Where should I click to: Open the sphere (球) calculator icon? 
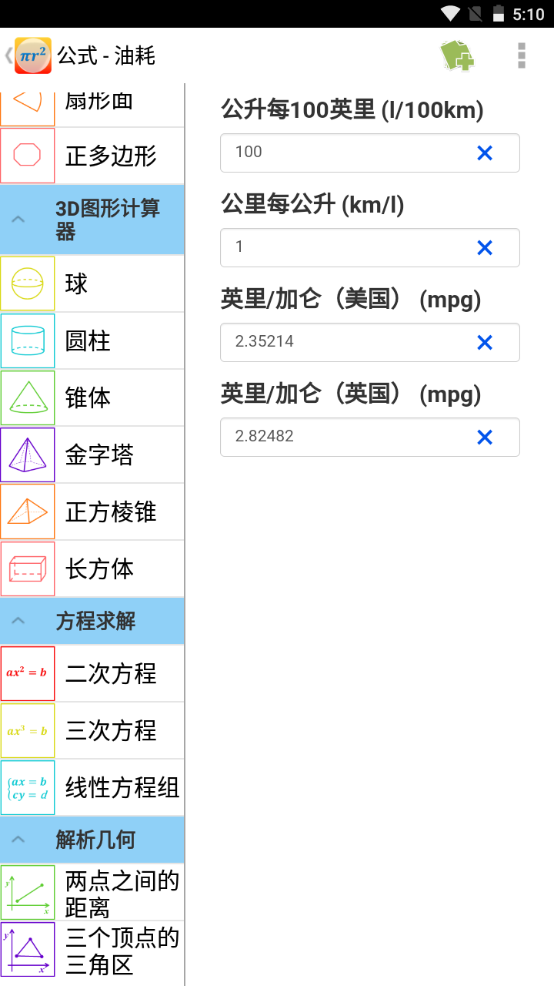(x=28, y=283)
